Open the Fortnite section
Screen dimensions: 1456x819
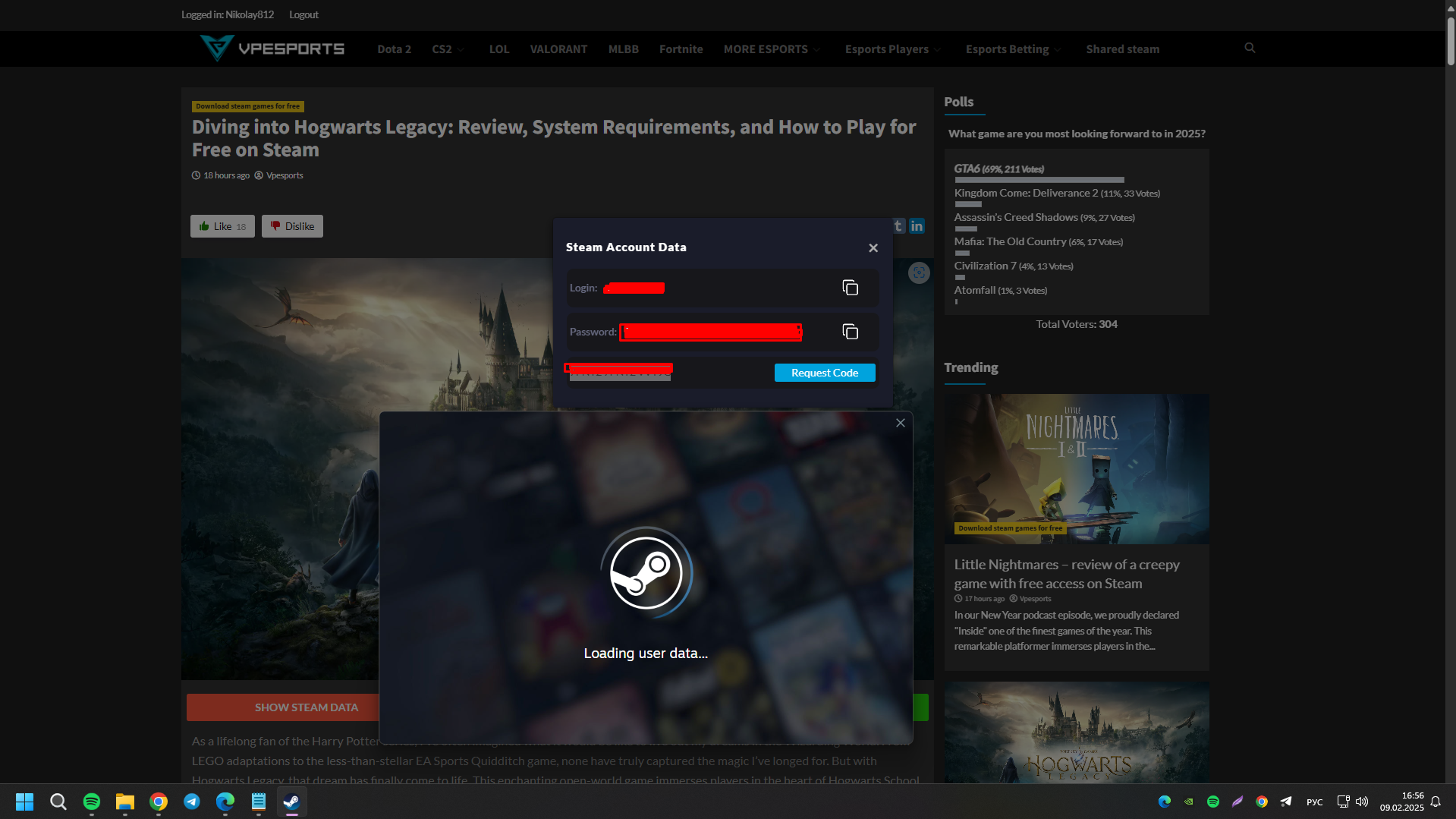coord(681,49)
